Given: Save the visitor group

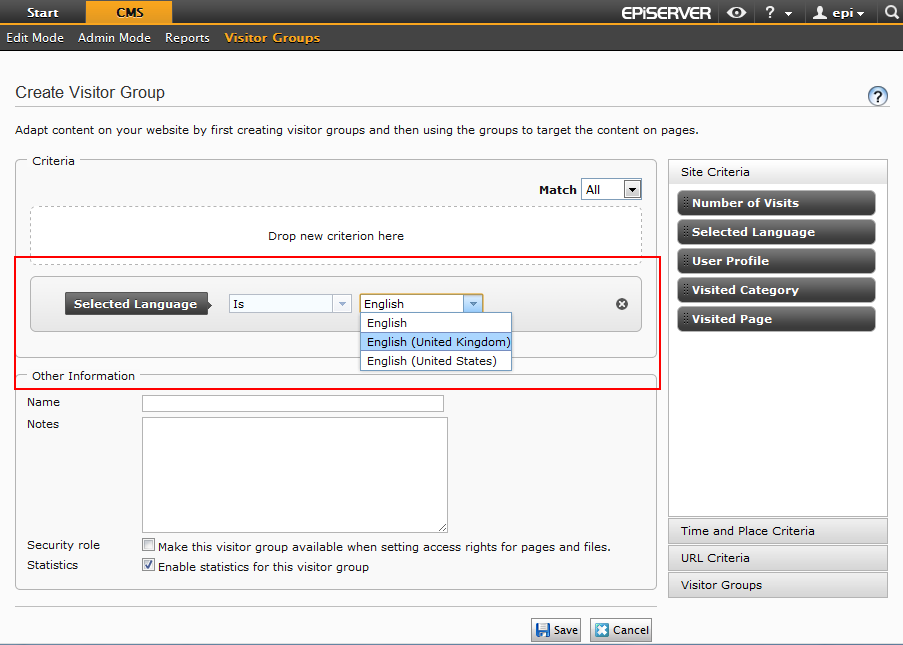Looking at the screenshot, I should click(556, 630).
